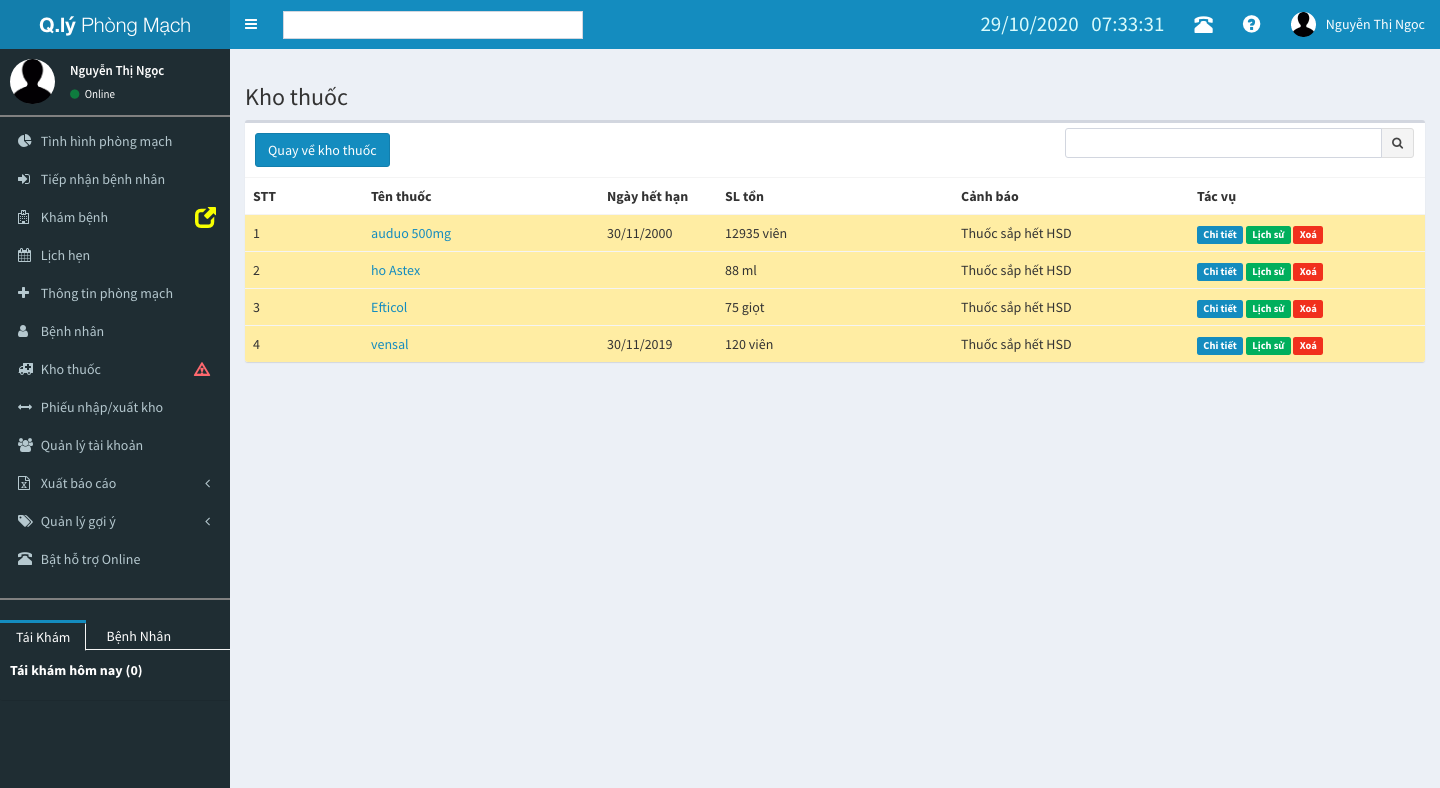Focus the Kho thuốc table search box

1223,143
